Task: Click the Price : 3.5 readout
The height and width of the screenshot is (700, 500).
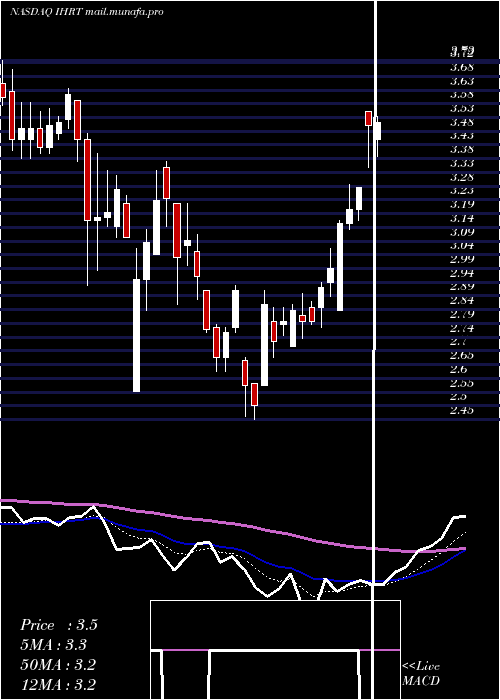Action: (x=59, y=625)
